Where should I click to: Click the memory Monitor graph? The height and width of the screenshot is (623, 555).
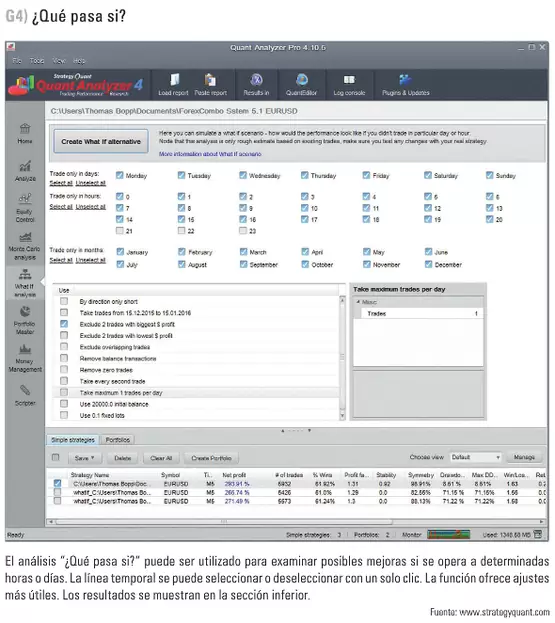(x=448, y=534)
